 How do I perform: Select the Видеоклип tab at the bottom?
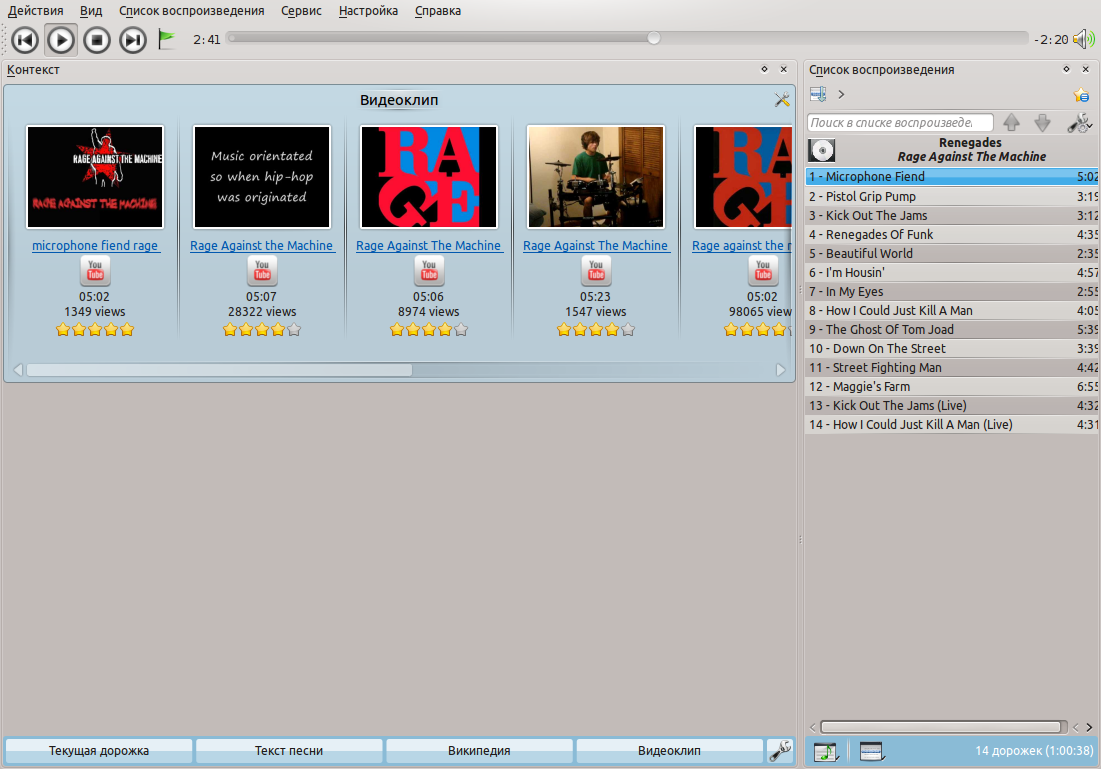pos(669,751)
